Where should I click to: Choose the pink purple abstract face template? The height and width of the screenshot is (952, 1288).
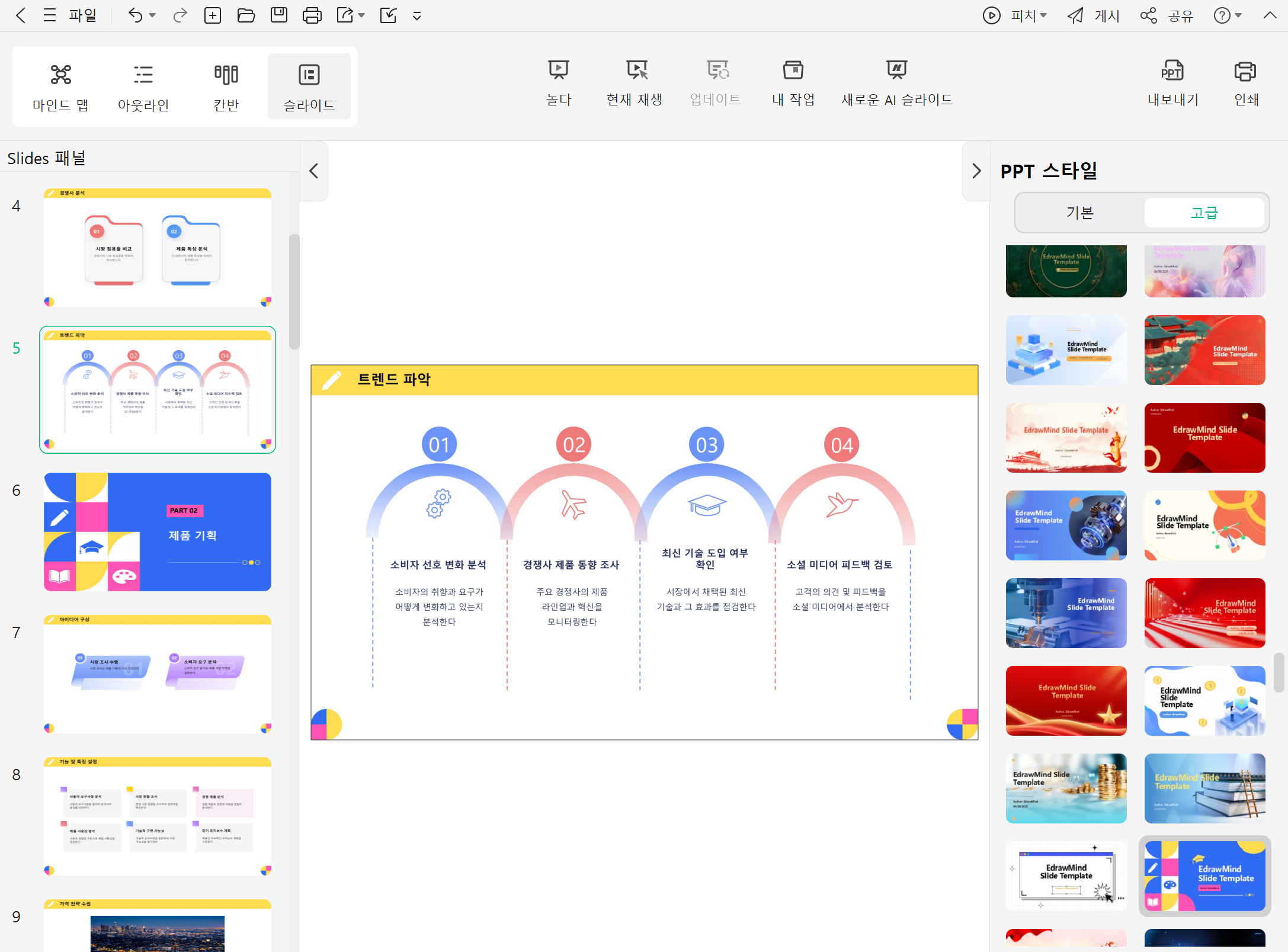(x=1205, y=271)
